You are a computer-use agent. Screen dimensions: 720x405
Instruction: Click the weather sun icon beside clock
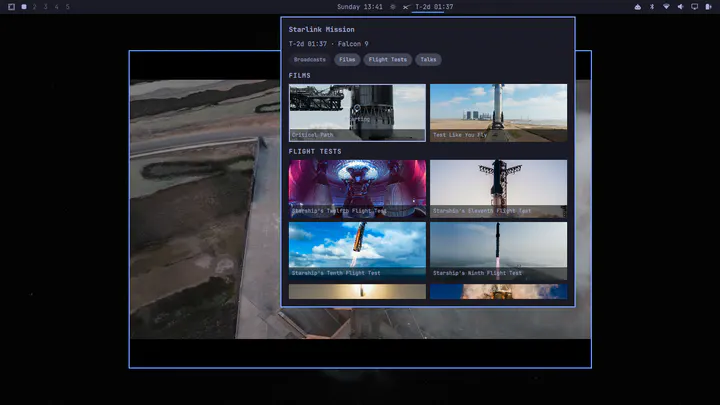point(393,7)
